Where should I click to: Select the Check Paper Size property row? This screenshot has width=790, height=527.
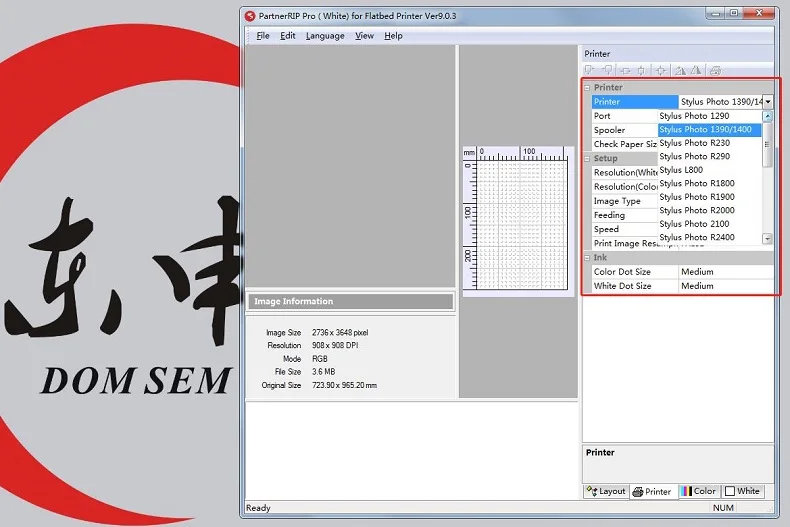[x=625, y=144]
